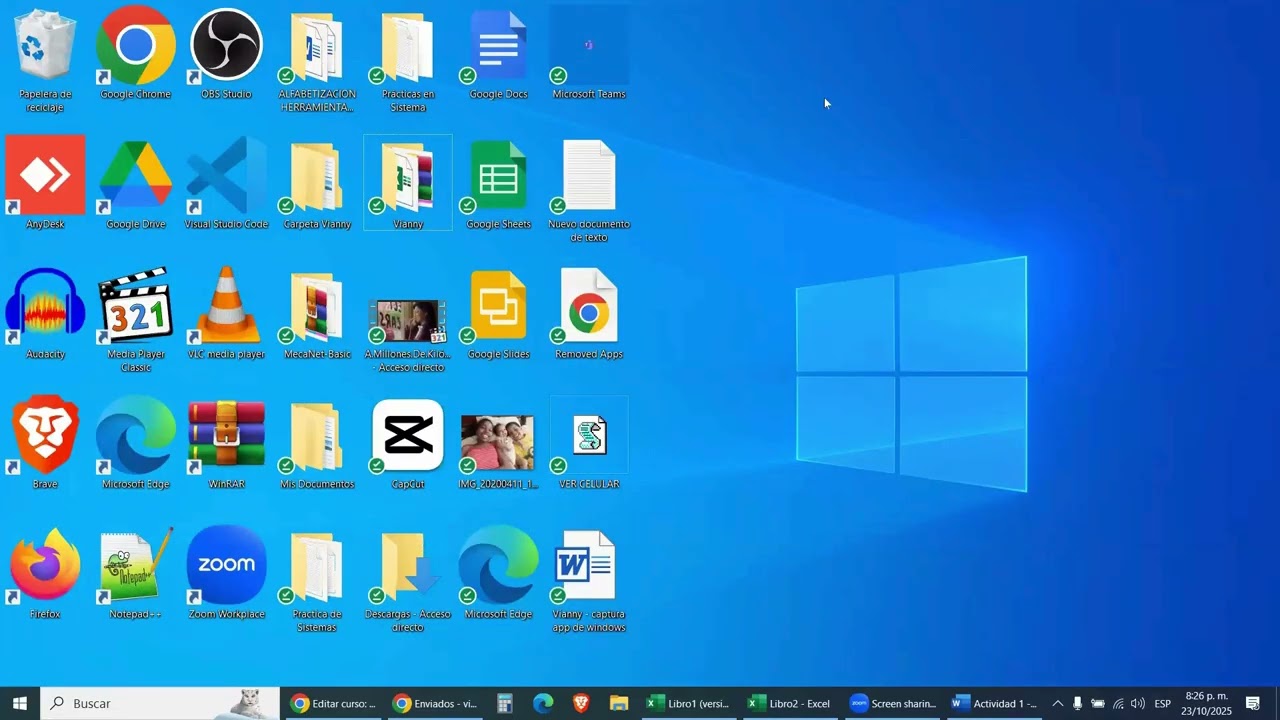Click the Buscar taskbar search box
The height and width of the screenshot is (720, 1280).
point(160,703)
